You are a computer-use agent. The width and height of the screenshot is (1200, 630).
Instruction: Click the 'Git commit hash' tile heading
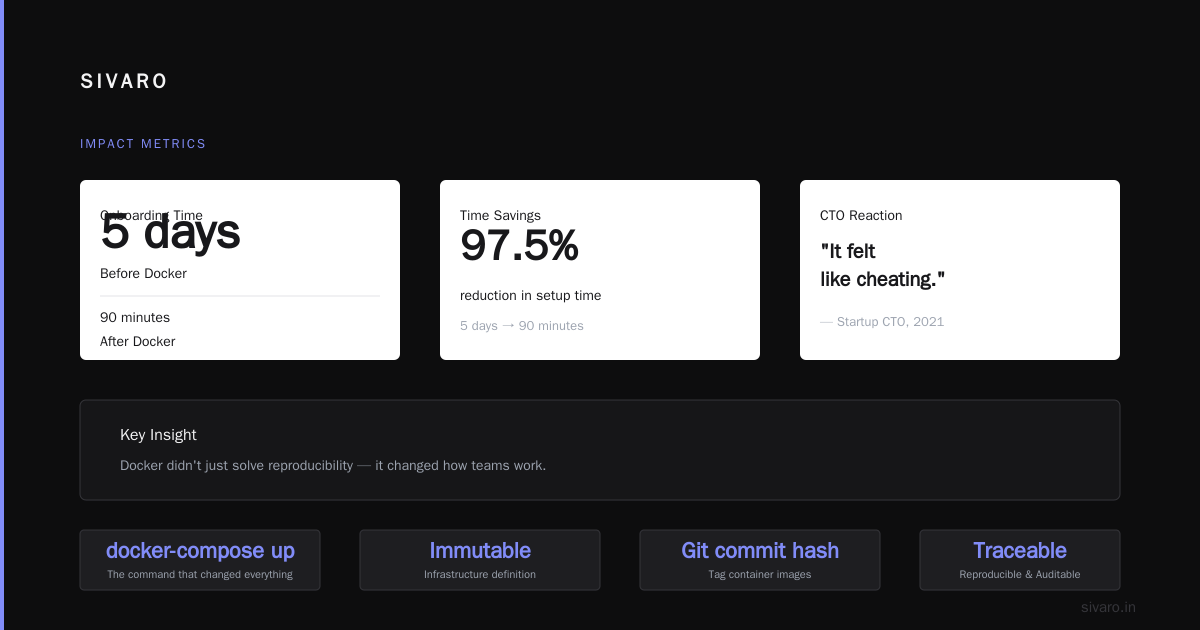(x=760, y=550)
